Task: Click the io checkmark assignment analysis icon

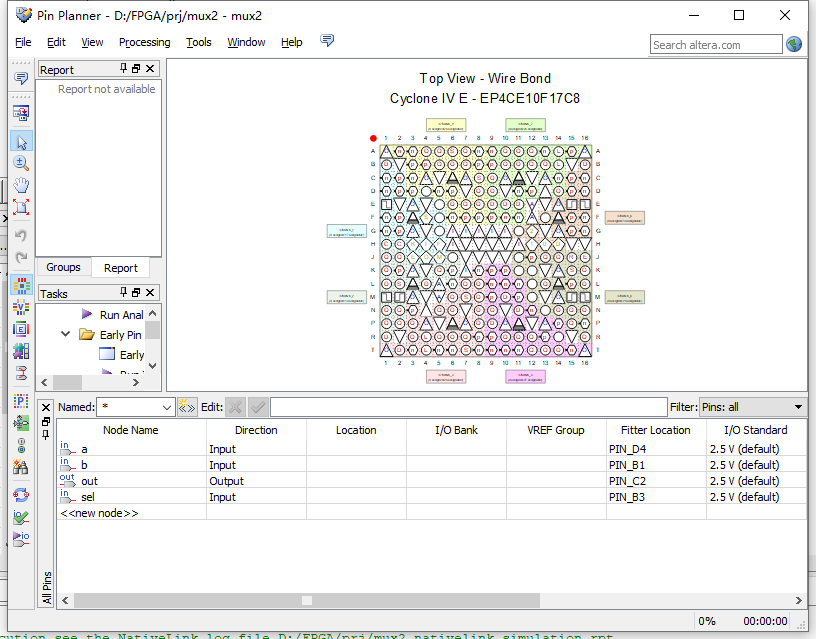Action: (21, 517)
